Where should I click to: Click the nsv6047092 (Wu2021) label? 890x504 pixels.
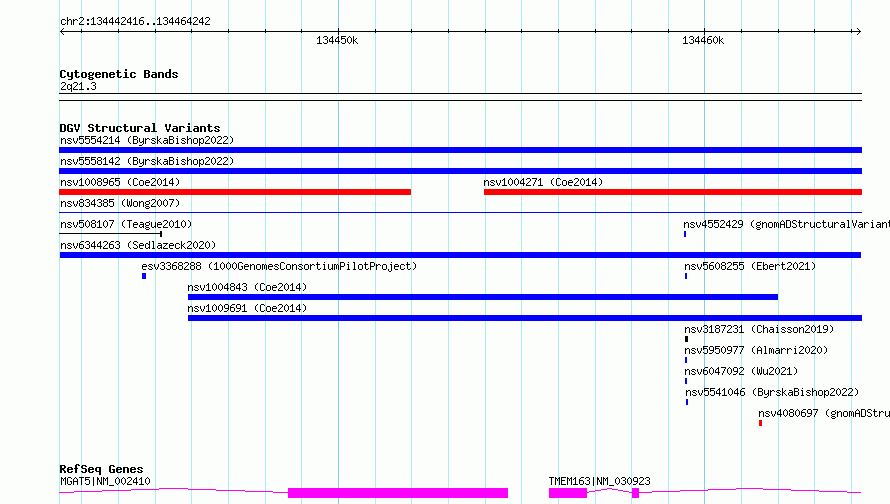tap(741, 371)
